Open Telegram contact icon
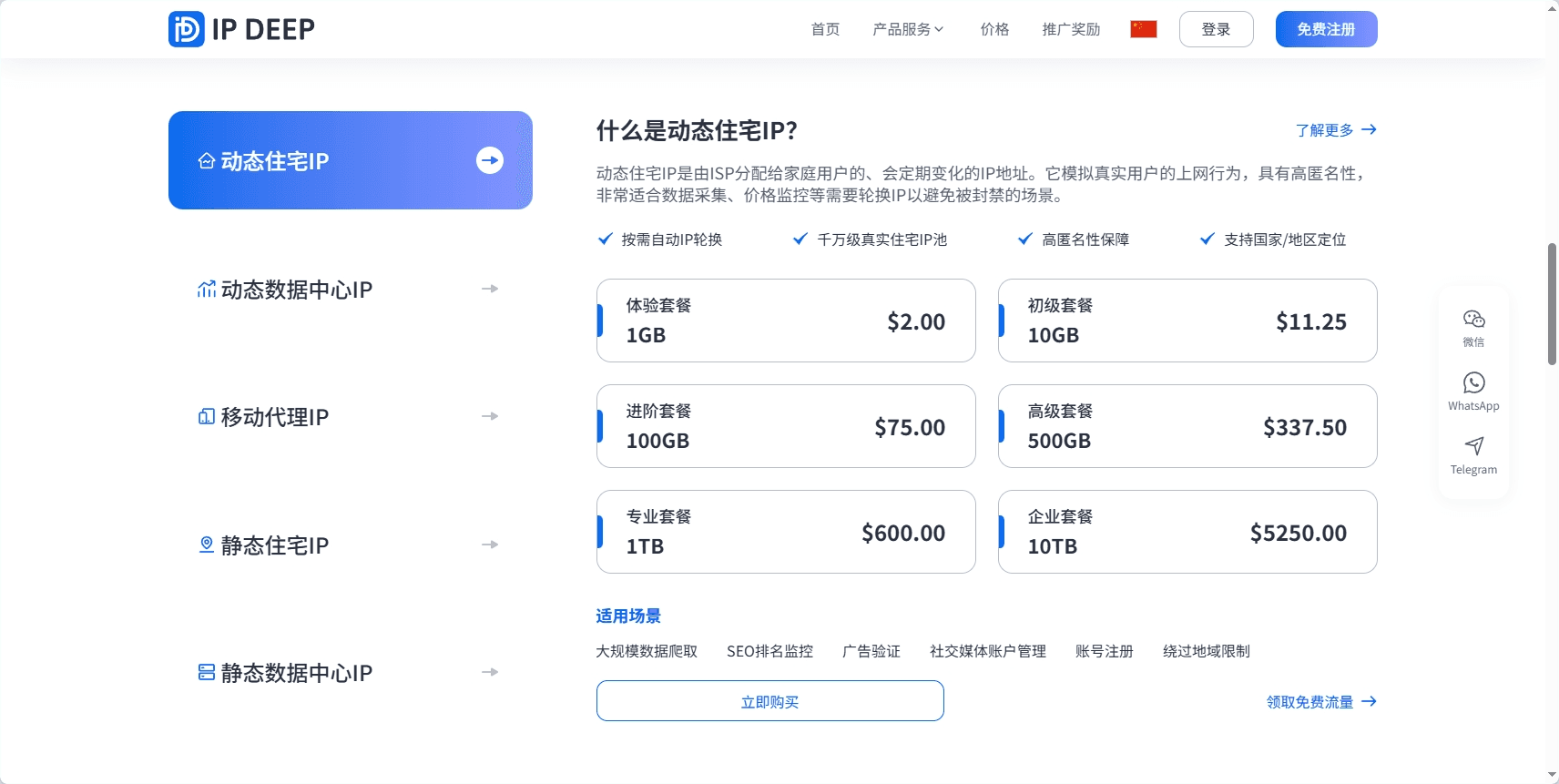 click(1473, 446)
